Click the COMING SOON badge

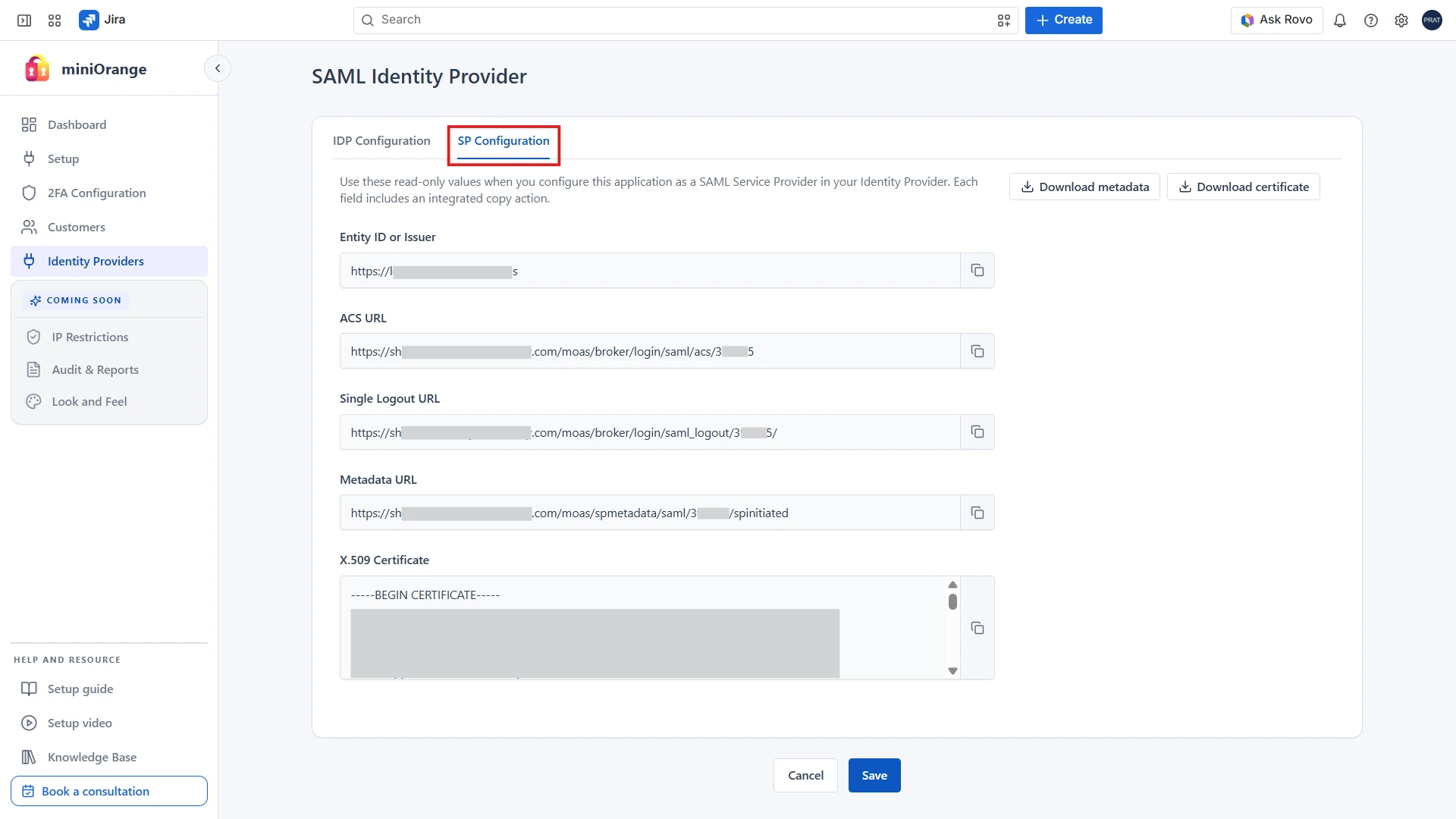[x=76, y=300]
